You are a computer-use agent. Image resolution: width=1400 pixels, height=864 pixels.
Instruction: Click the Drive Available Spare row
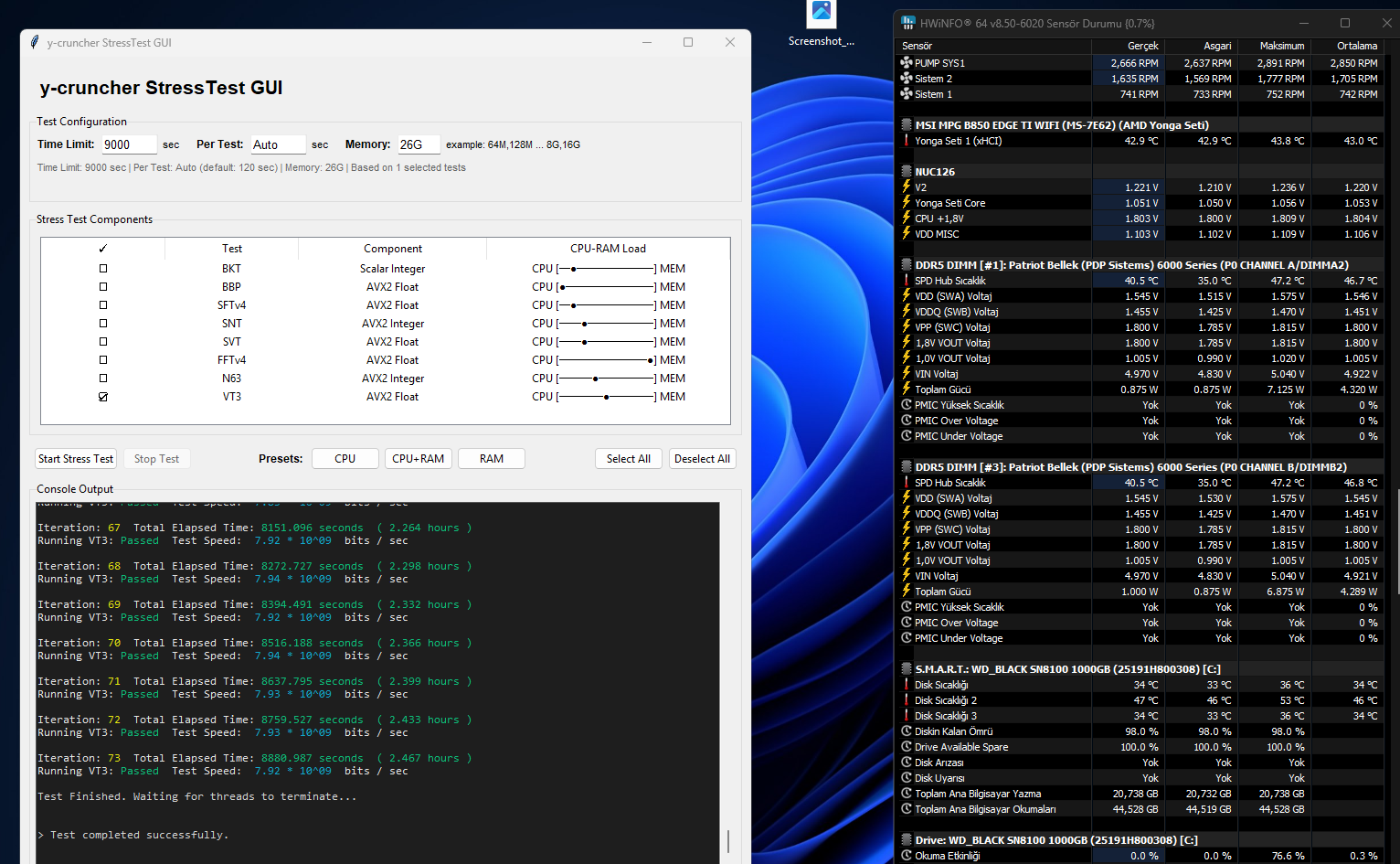(1140, 747)
